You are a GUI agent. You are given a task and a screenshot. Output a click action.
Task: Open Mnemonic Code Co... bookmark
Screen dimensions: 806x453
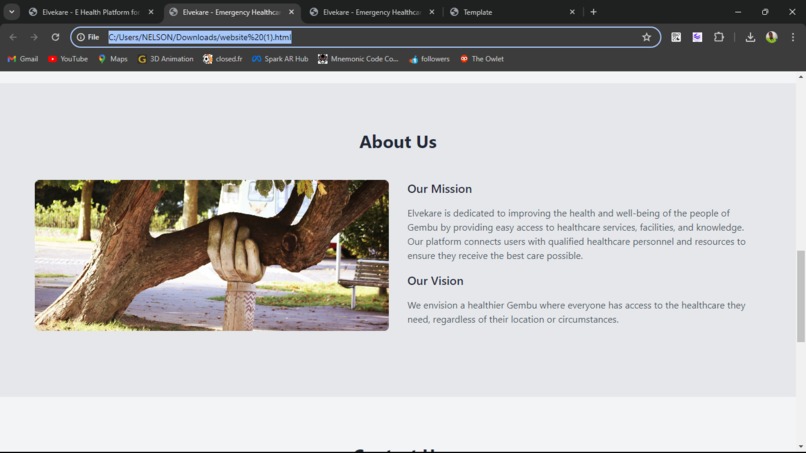[x=358, y=59]
